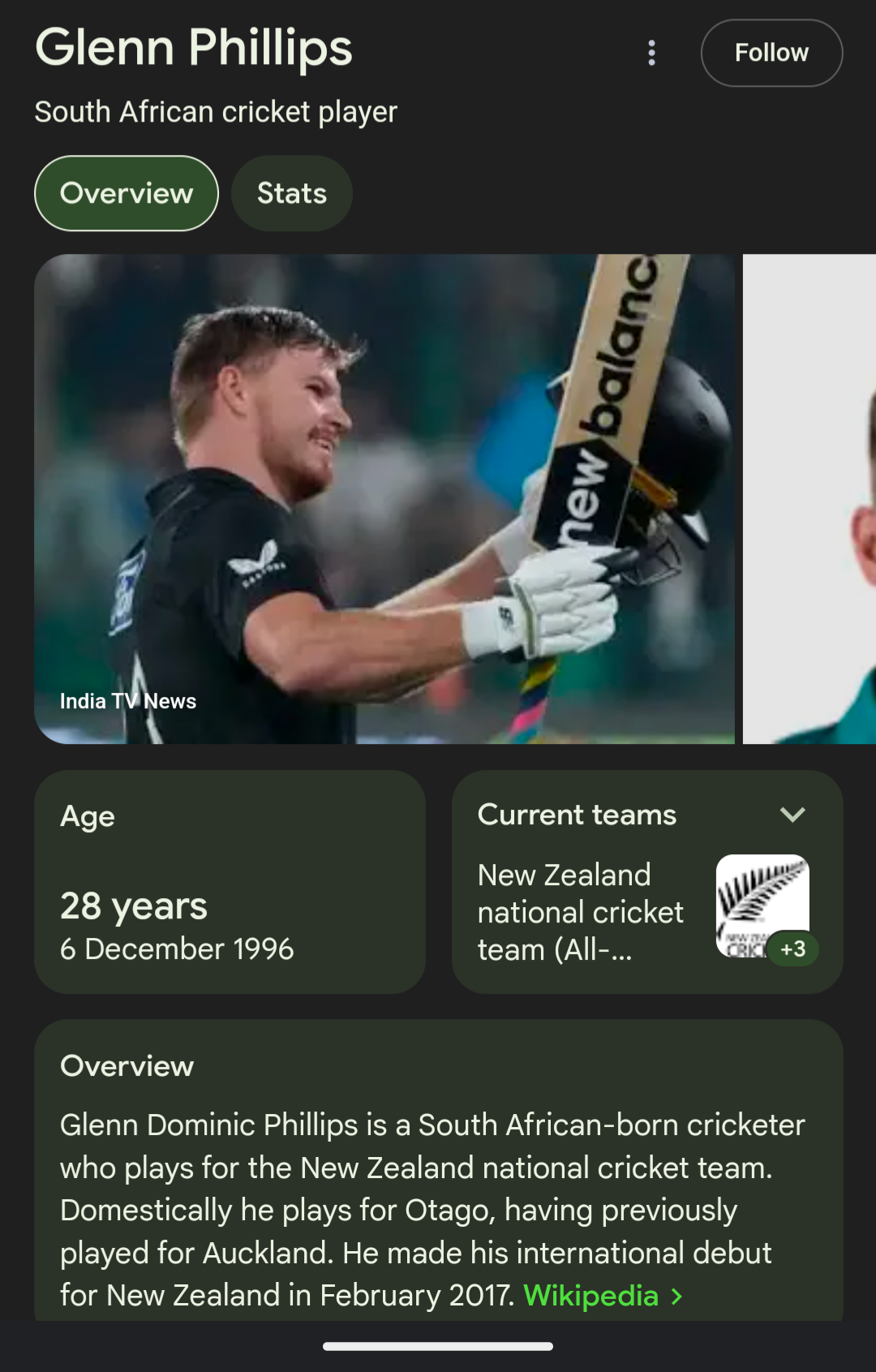Tap the chevron next to Wikipedia

click(x=679, y=1296)
